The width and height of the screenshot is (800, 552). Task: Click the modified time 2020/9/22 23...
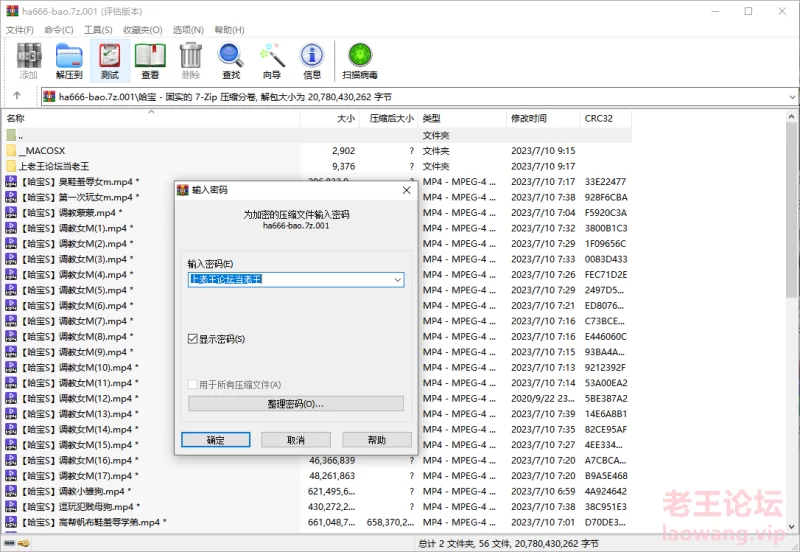tap(543, 398)
